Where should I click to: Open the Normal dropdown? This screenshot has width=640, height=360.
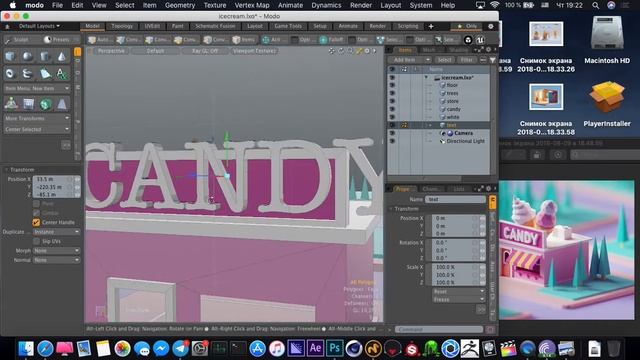(x=56, y=260)
